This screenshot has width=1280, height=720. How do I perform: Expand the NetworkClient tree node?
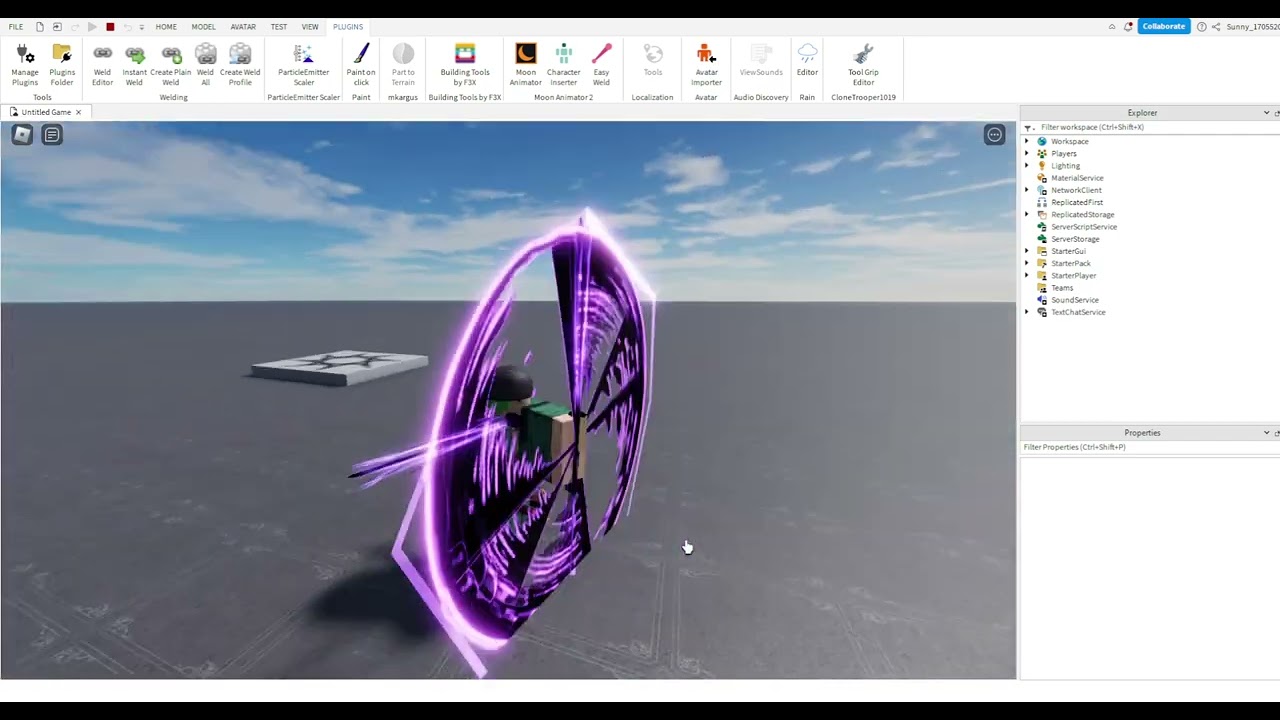[1026, 190]
